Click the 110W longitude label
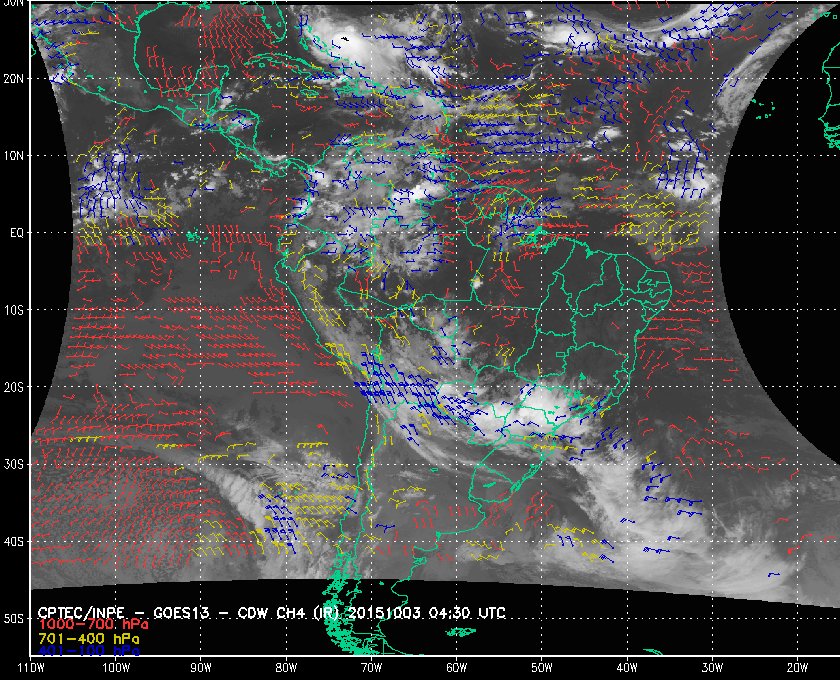This screenshot has width=840, height=680. (31, 668)
